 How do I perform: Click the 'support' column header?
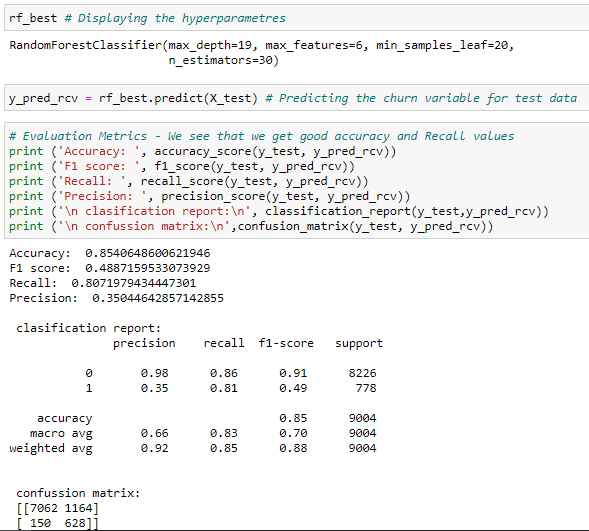[x=359, y=344]
